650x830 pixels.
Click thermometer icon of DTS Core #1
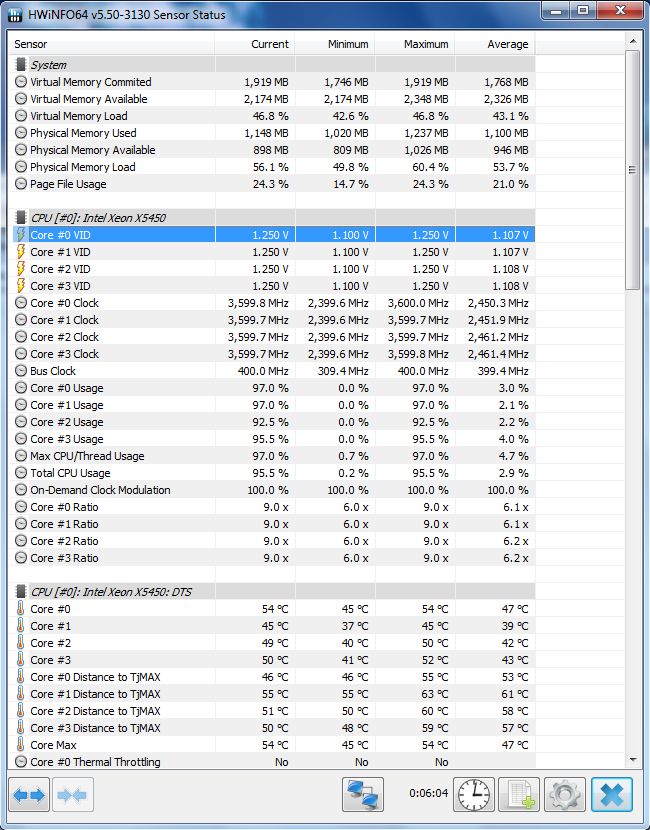click(x=21, y=625)
